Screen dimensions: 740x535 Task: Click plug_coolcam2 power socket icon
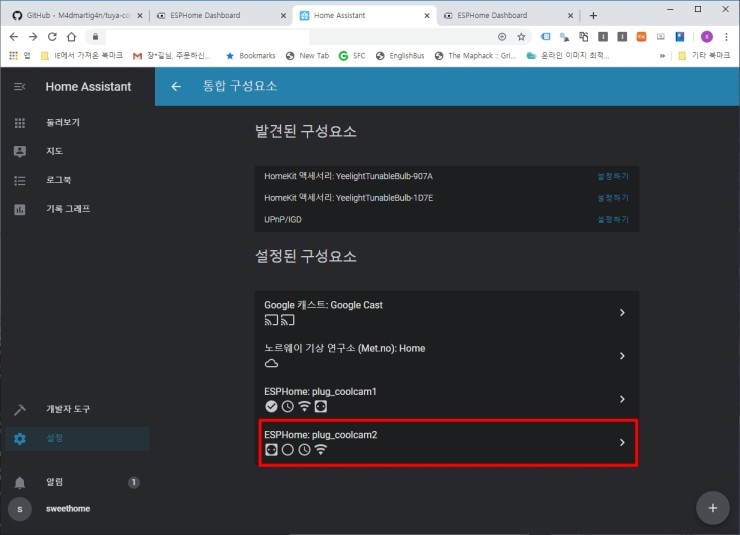pos(271,450)
